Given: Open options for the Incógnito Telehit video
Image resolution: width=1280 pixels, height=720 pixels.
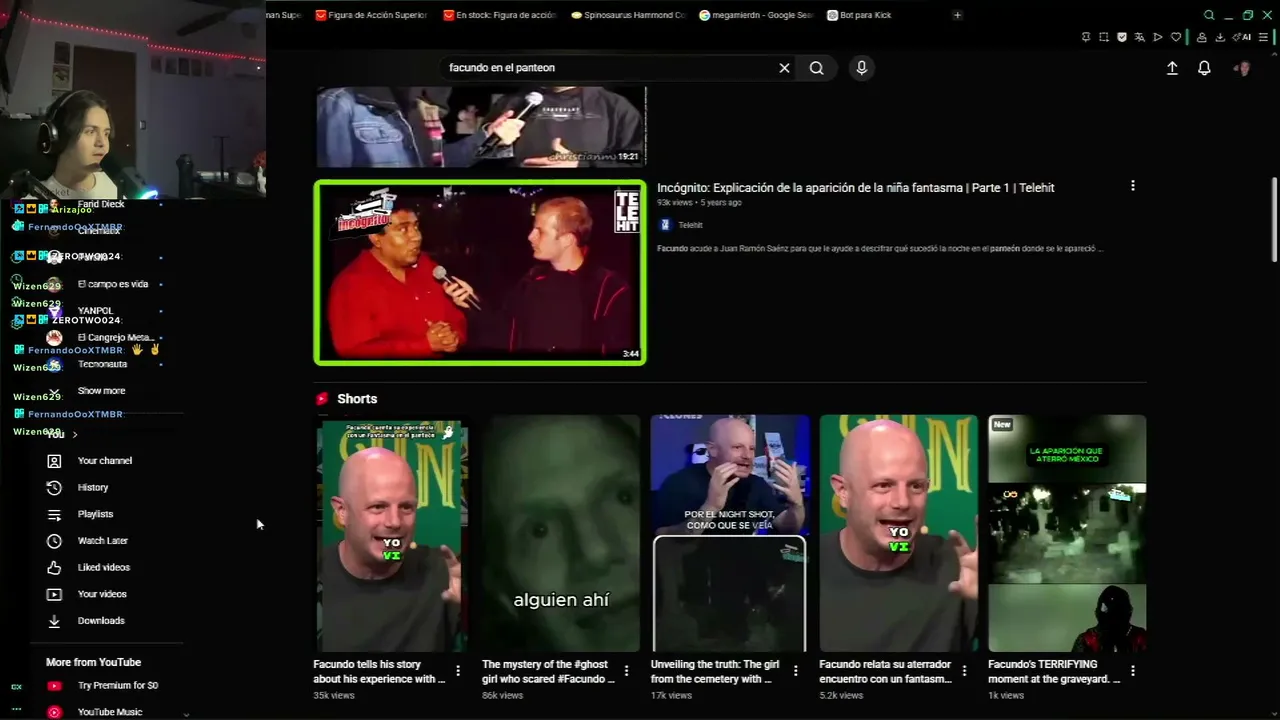Looking at the screenshot, I should tap(1132, 186).
